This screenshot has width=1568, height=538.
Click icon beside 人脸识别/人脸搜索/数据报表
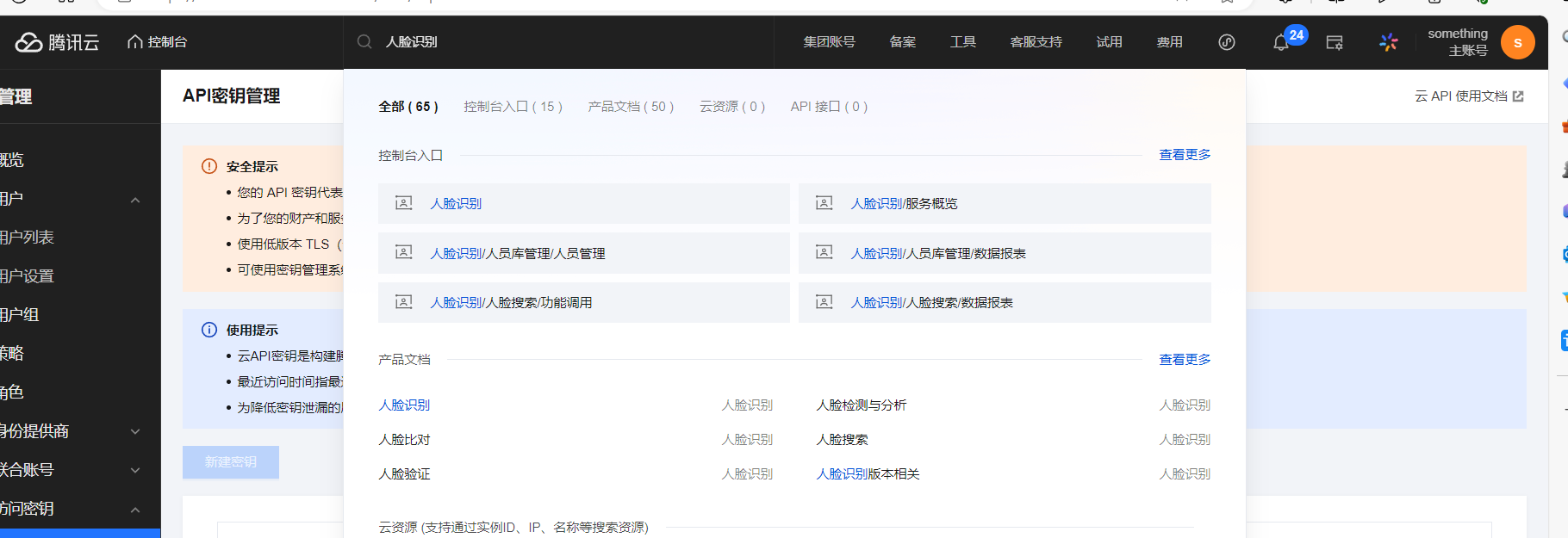pos(824,302)
